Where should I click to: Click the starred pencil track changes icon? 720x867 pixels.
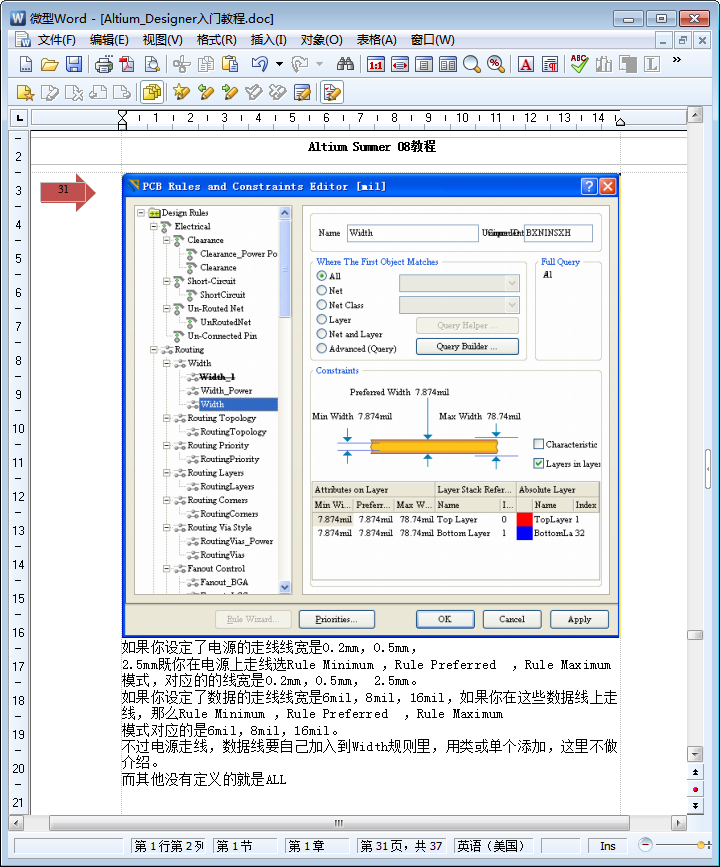(x=181, y=92)
